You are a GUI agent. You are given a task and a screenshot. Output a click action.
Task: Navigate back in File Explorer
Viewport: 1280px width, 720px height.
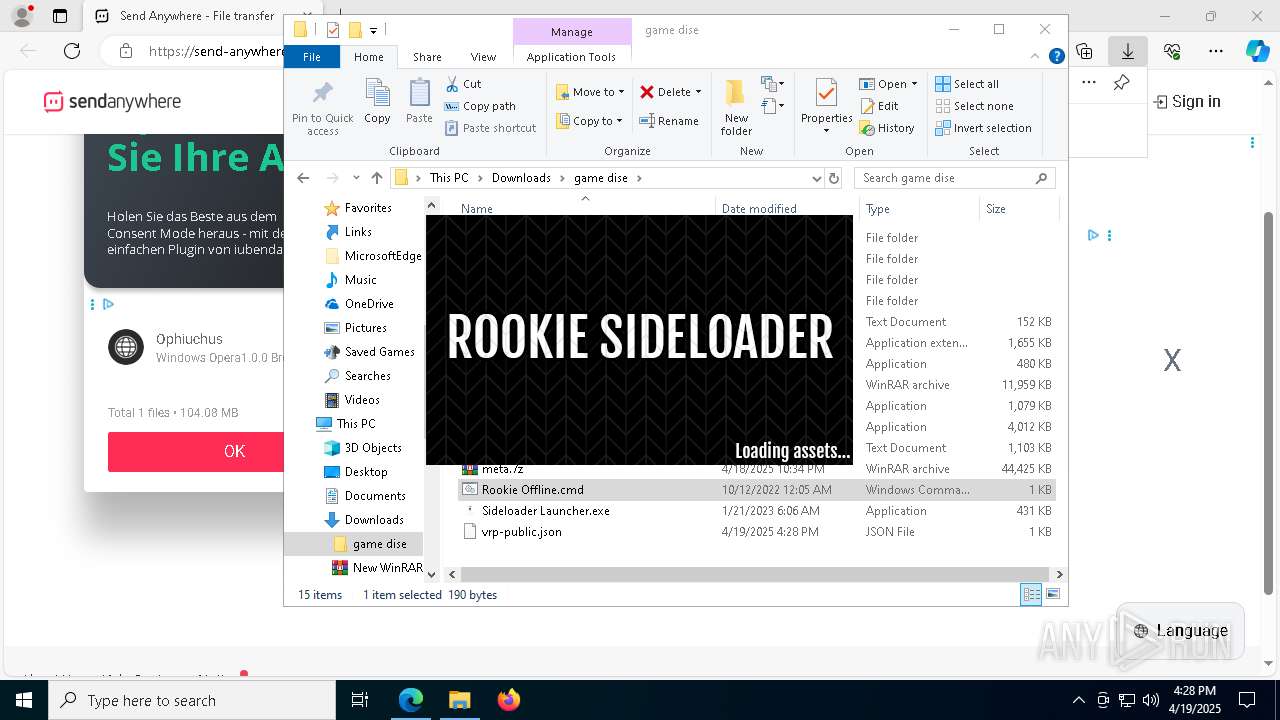click(303, 178)
